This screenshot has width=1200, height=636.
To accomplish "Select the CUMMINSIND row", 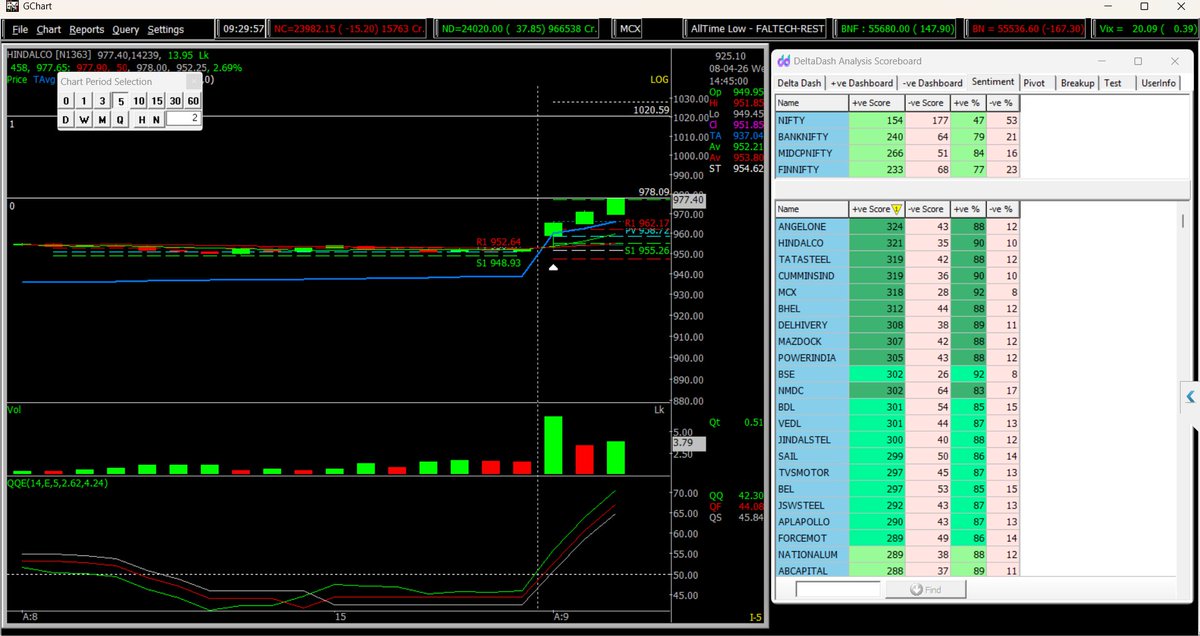I will point(897,276).
